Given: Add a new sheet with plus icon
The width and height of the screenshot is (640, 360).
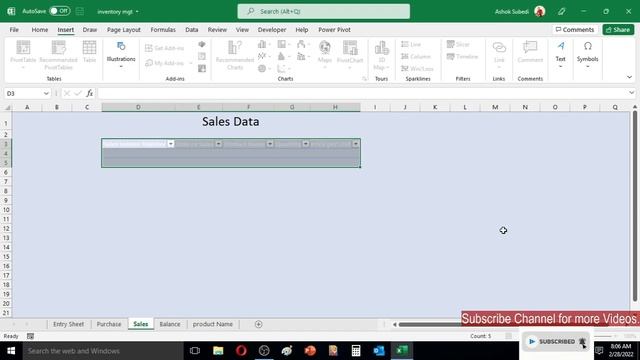Looking at the screenshot, I should [258, 324].
